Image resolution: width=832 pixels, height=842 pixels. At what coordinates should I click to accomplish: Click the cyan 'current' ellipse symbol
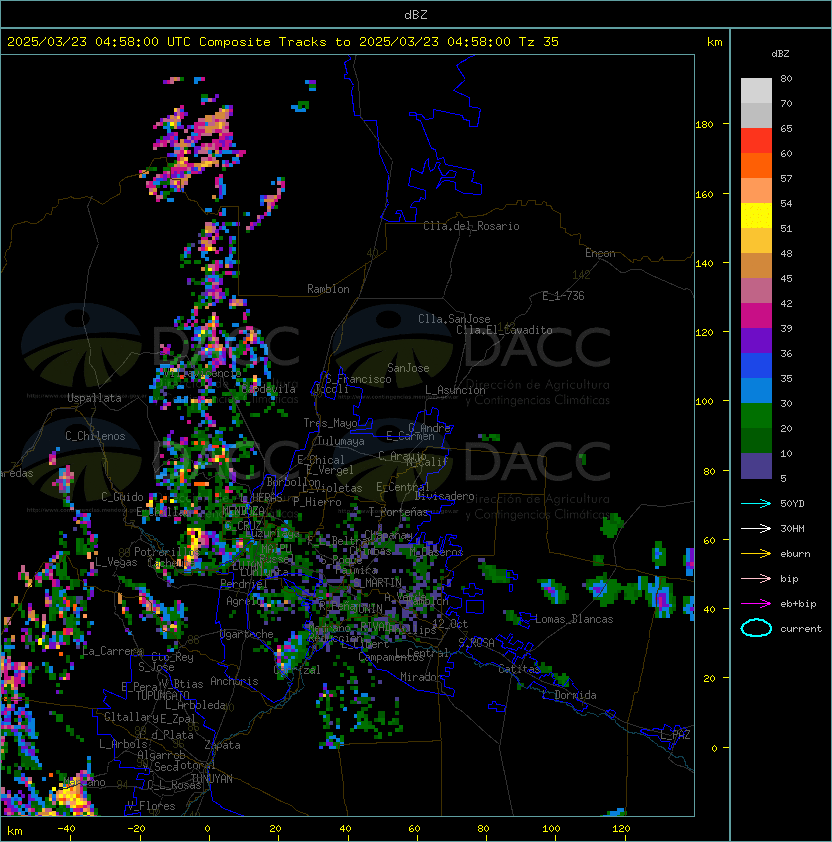(x=756, y=628)
